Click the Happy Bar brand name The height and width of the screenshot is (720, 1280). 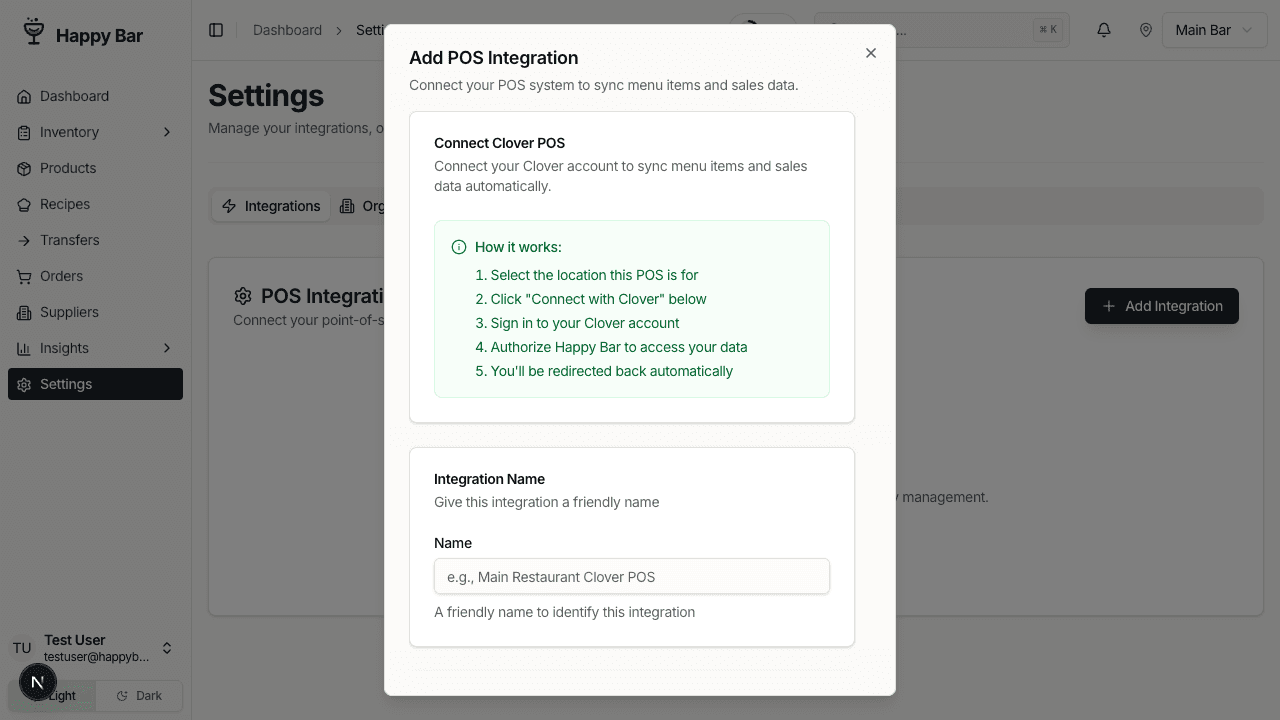(x=99, y=35)
